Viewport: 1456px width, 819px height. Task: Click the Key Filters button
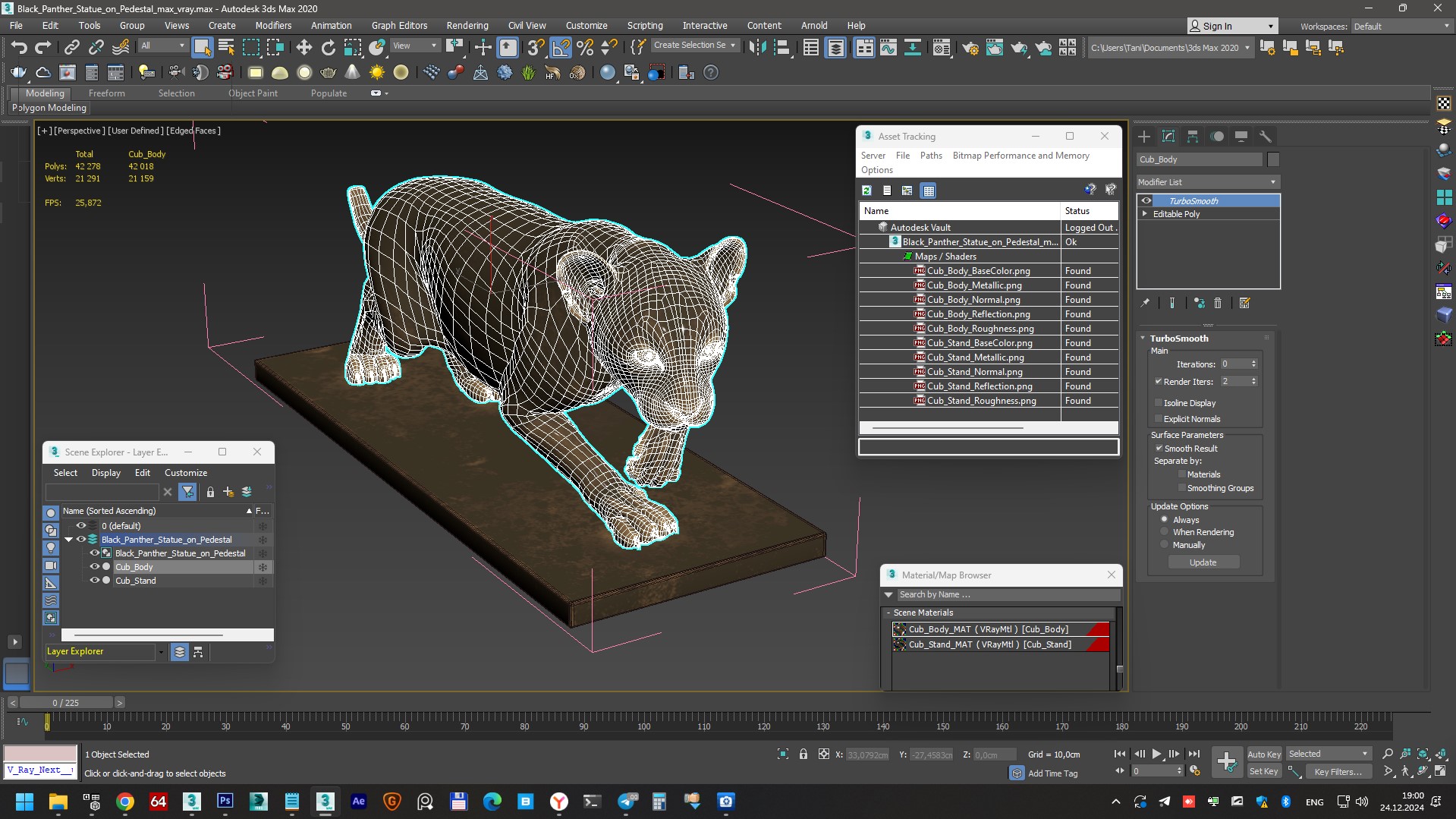1338,771
